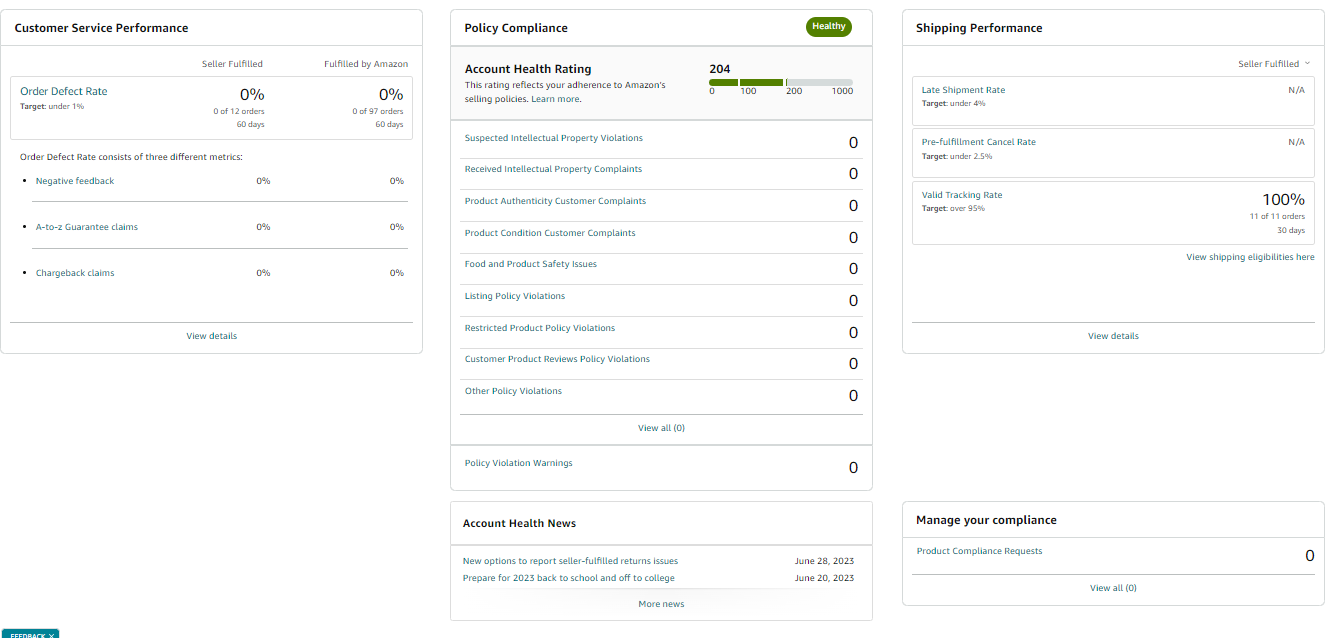Click the 0 of 97 orders text

tap(379, 111)
